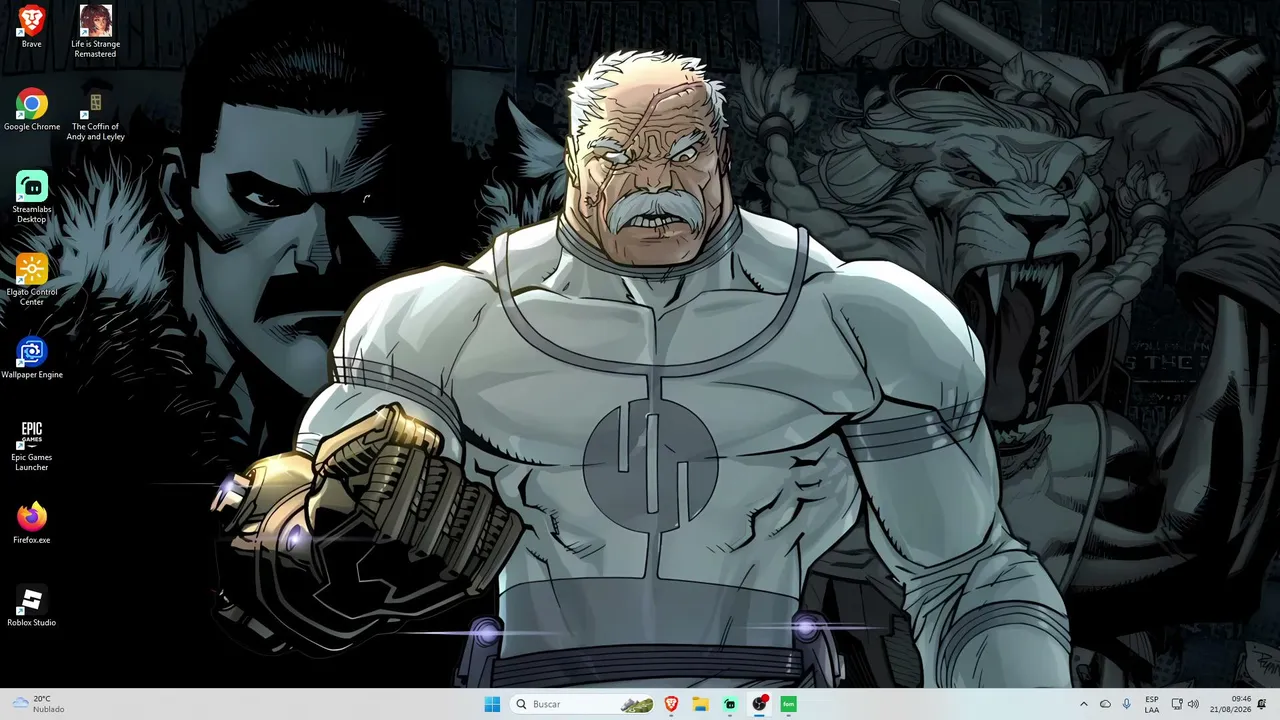Open the green fom app in taskbar
Viewport: 1280px width, 720px height.
[x=788, y=704]
